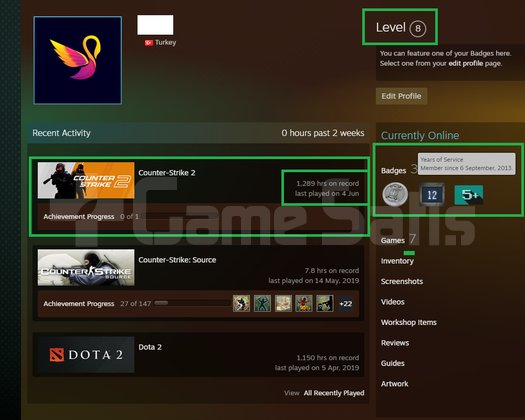Click the Counter-Strike: Source achievement progress bar

tap(192, 303)
